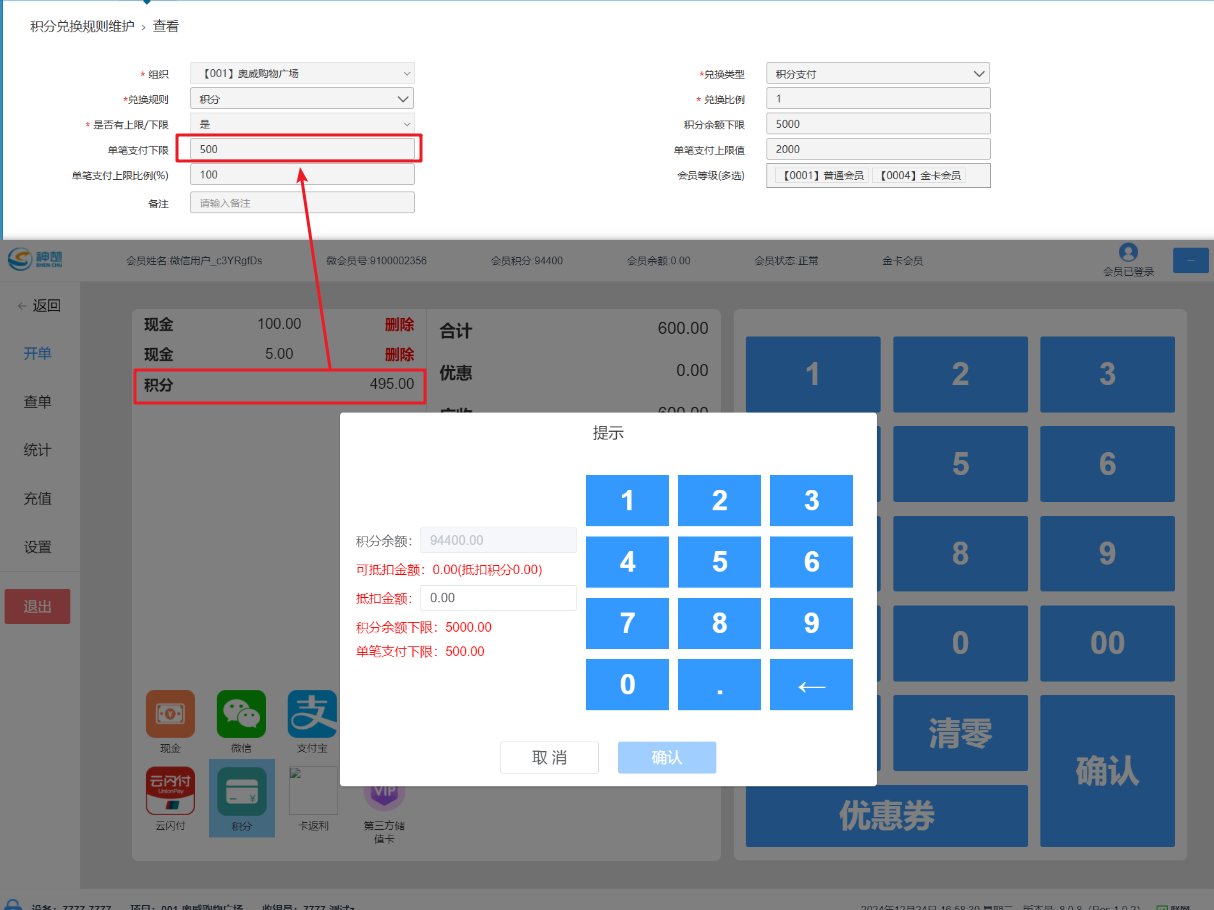This screenshot has height=910, width=1214.
Task: Click the 卡返利 card rebate icon
Action: coord(313,792)
